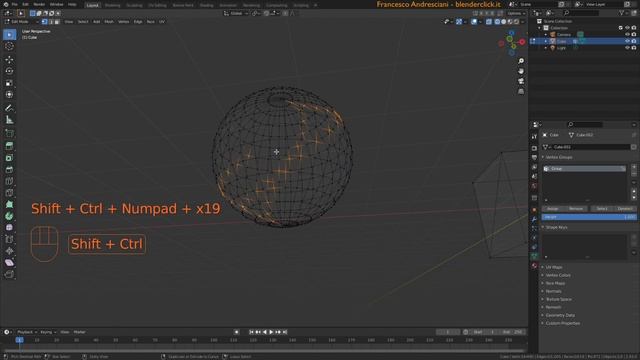The image size is (640, 360).
Task: Open the Edit Mode dropdown
Action: point(21,22)
